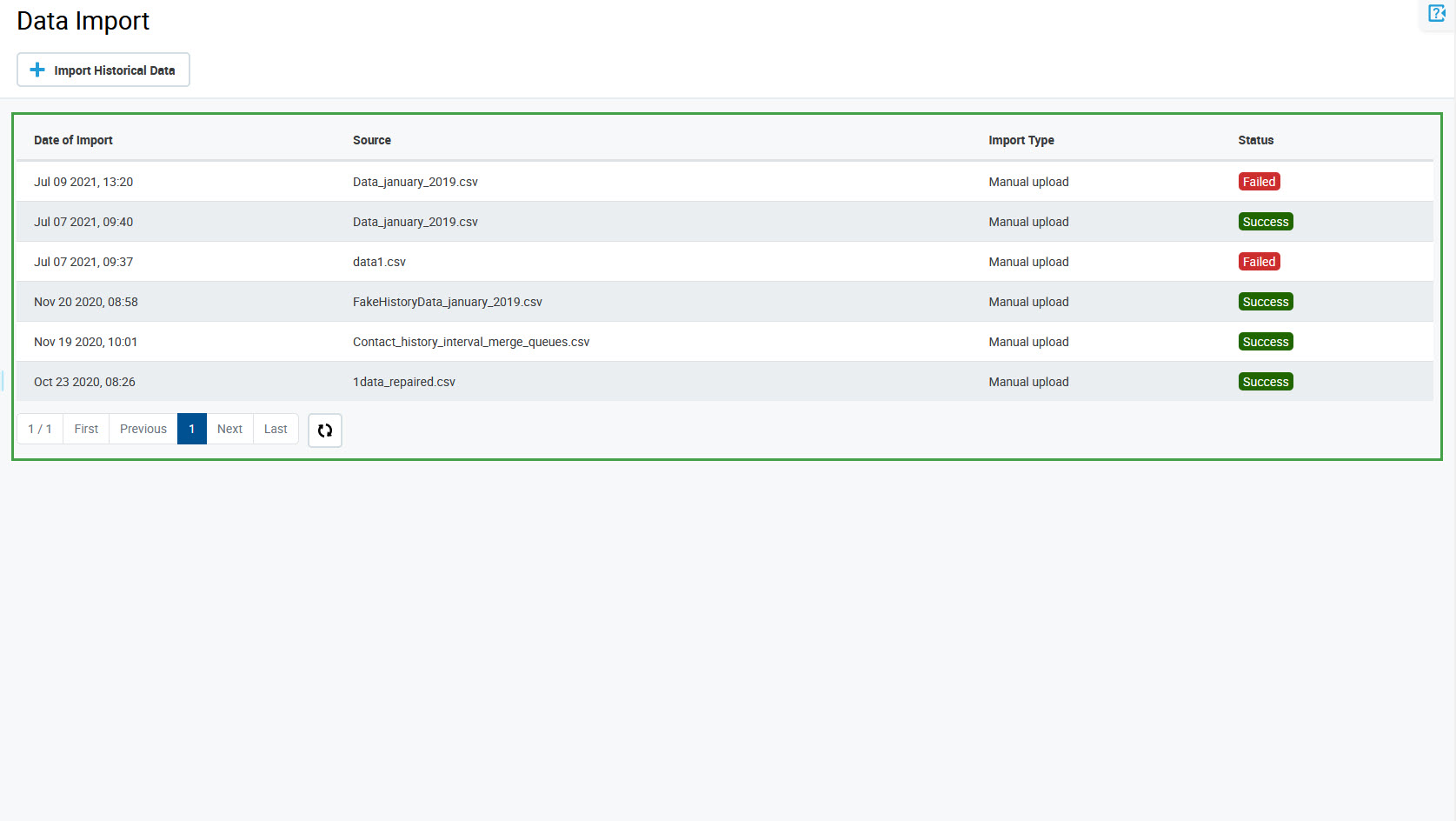Click the plus icon on Import Historical Data
This screenshot has height=821, width=1456.
tap(37, 70)
